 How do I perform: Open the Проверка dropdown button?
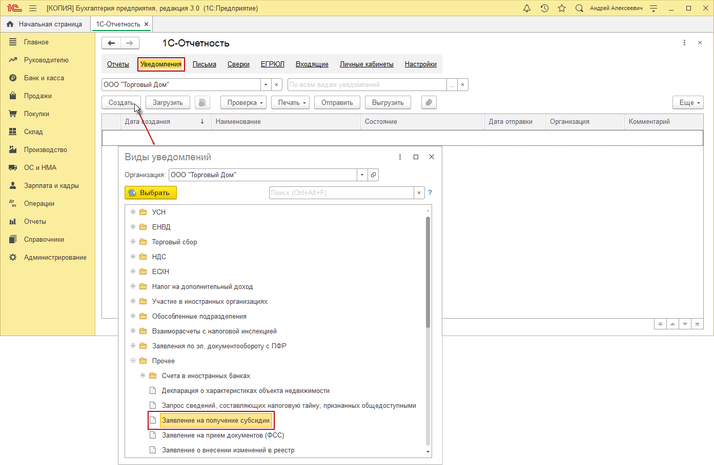pos(244,102)
